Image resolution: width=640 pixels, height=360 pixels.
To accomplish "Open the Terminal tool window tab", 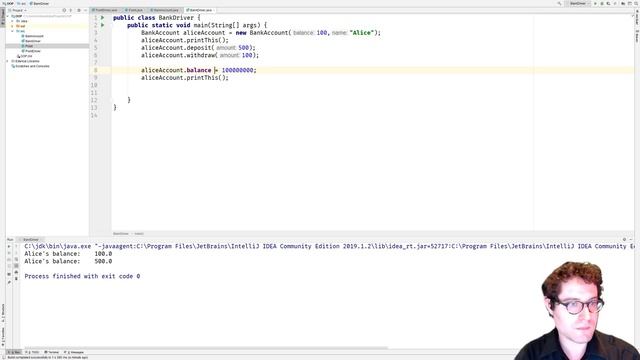I will 52,352.
